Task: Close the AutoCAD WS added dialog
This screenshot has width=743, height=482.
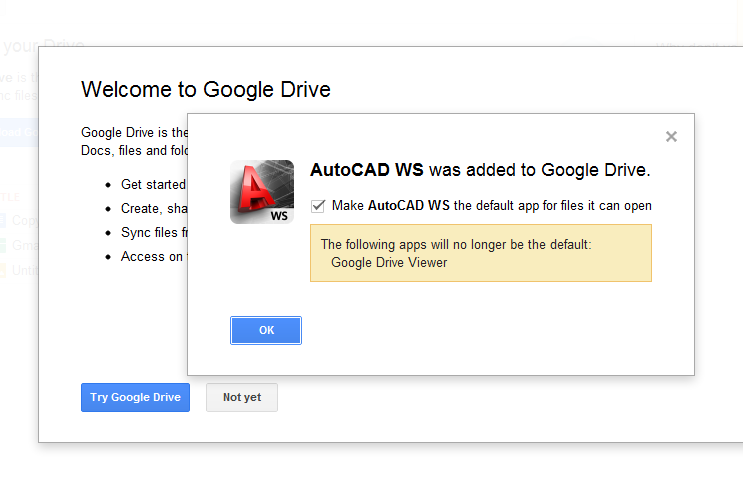Action: click(x=671, y=137)
